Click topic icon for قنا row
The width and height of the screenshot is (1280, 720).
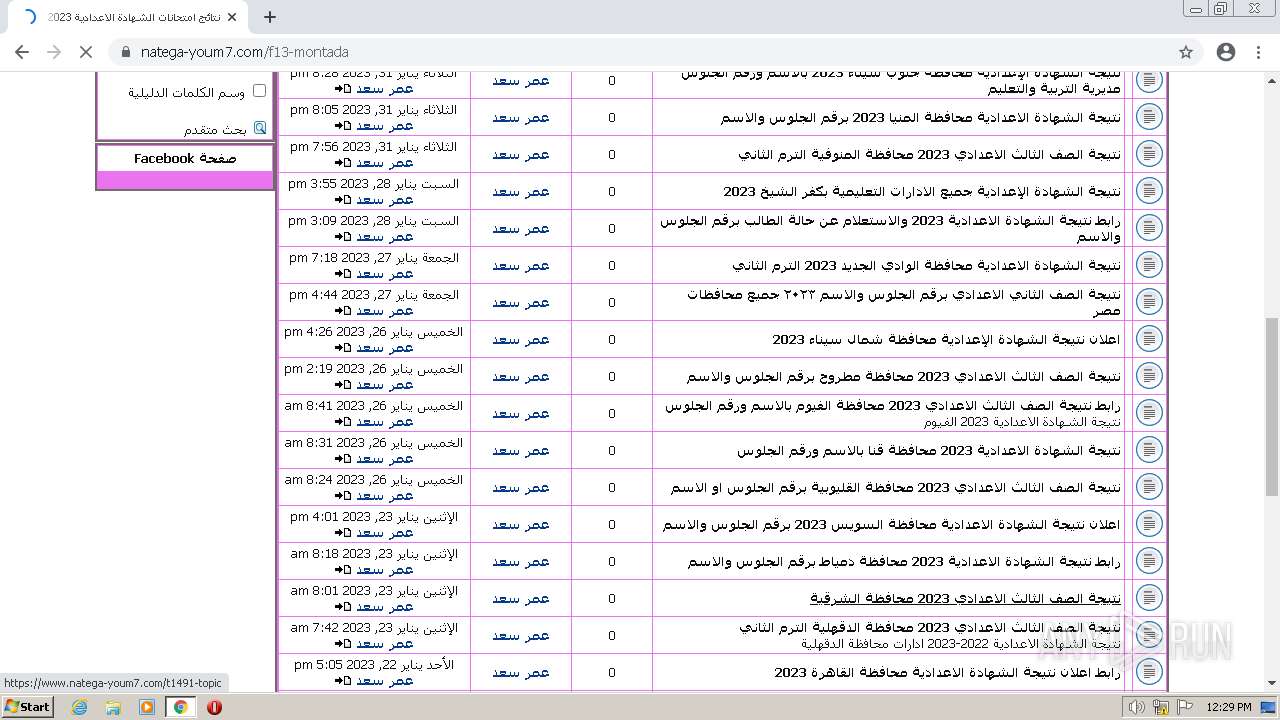point(1149,450)
